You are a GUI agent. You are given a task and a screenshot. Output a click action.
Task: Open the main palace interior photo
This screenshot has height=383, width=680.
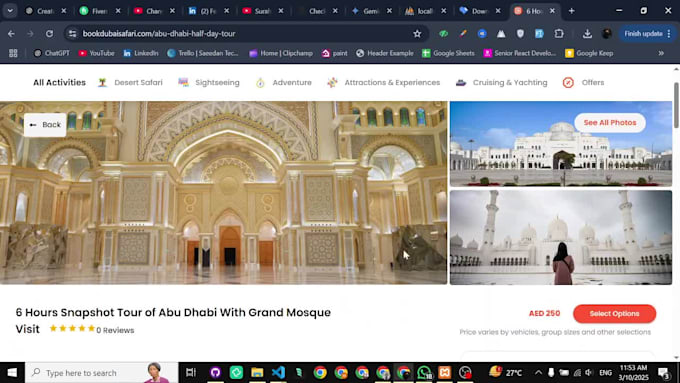tap(223, 193)
